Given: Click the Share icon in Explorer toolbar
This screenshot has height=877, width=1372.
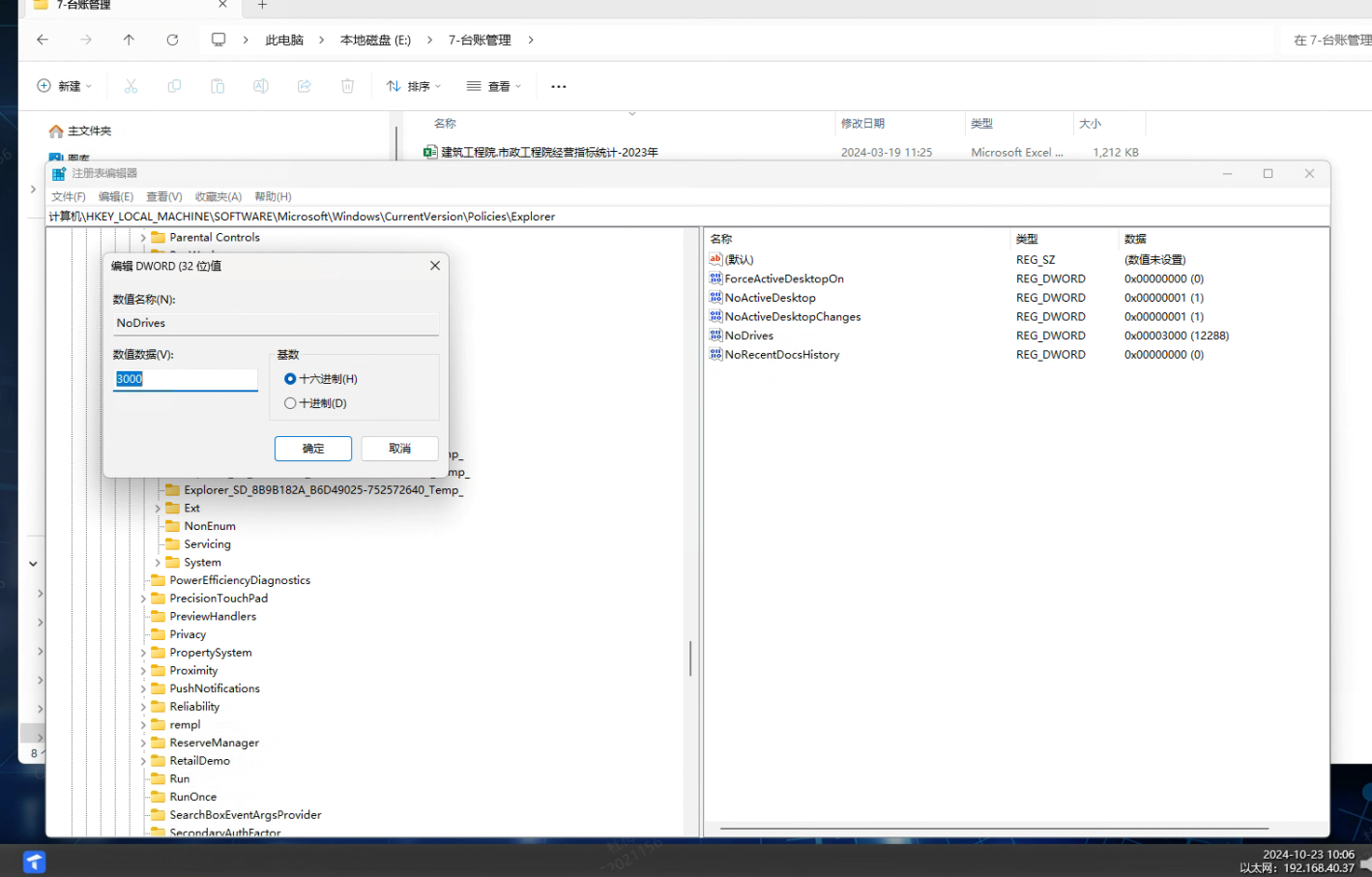Looking at the screenshot, I should (x=304, y=86).
